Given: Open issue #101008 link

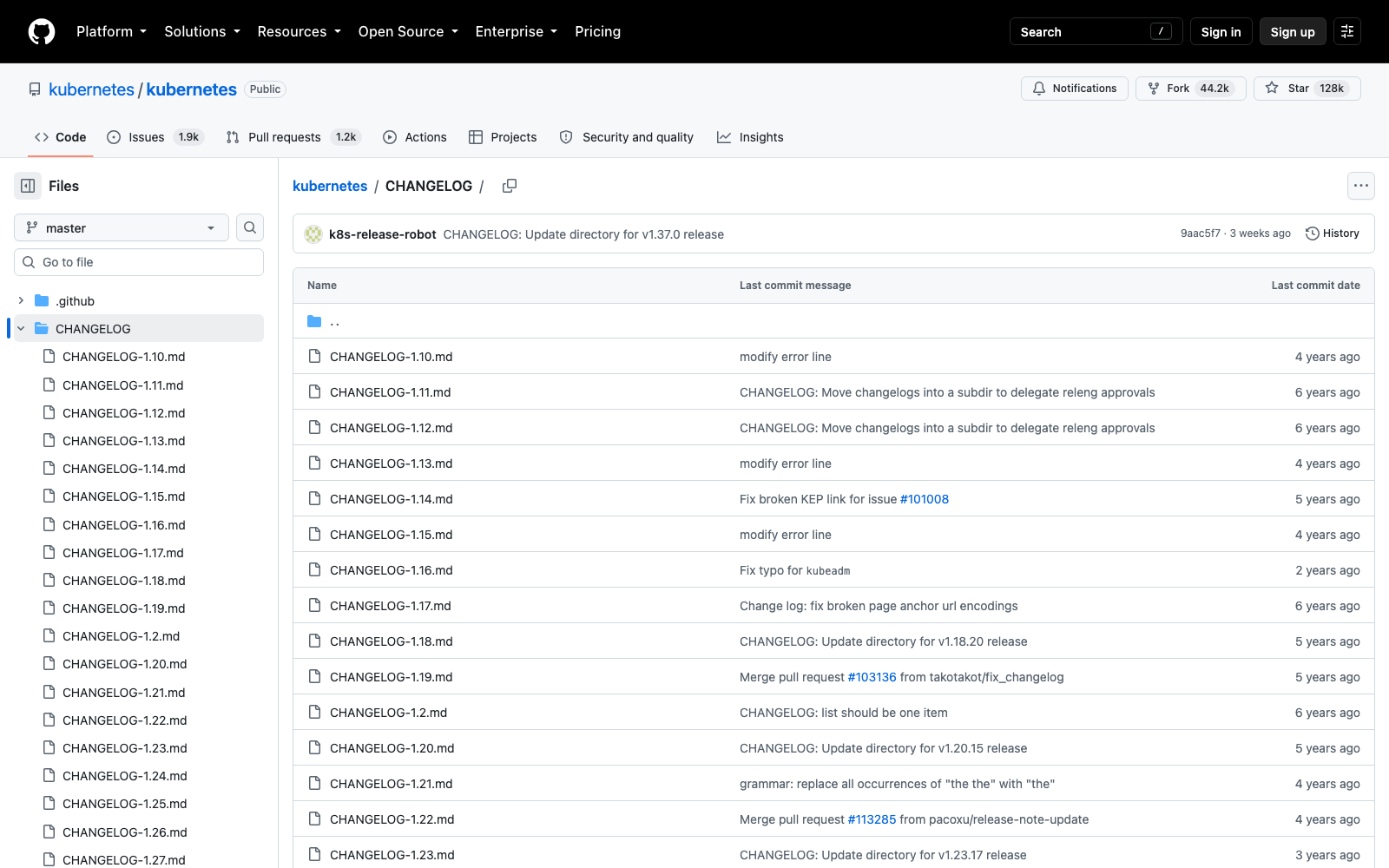Looking at the screenshot, I should 925,499.
